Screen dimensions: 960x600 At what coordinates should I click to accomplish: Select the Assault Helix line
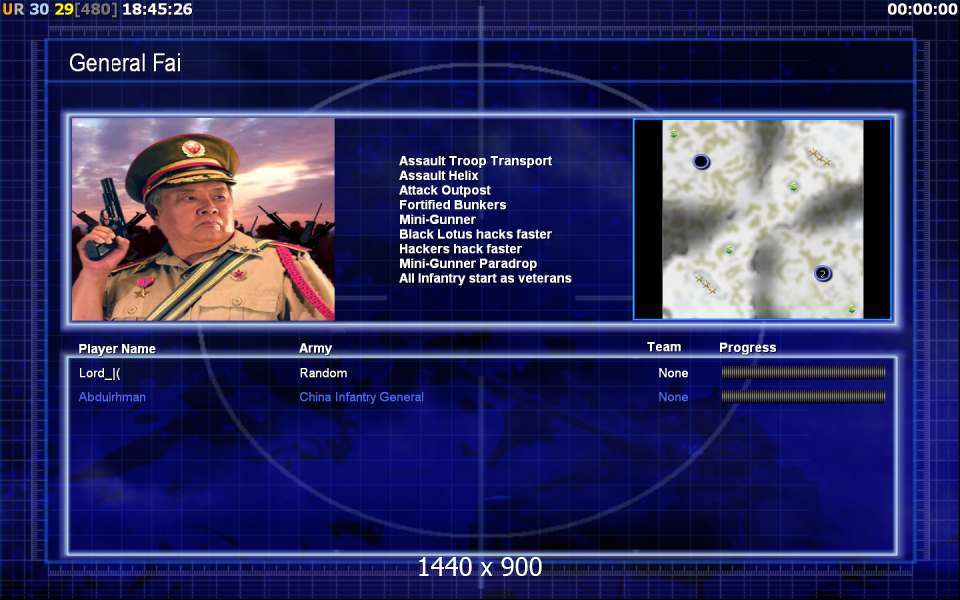438,176
